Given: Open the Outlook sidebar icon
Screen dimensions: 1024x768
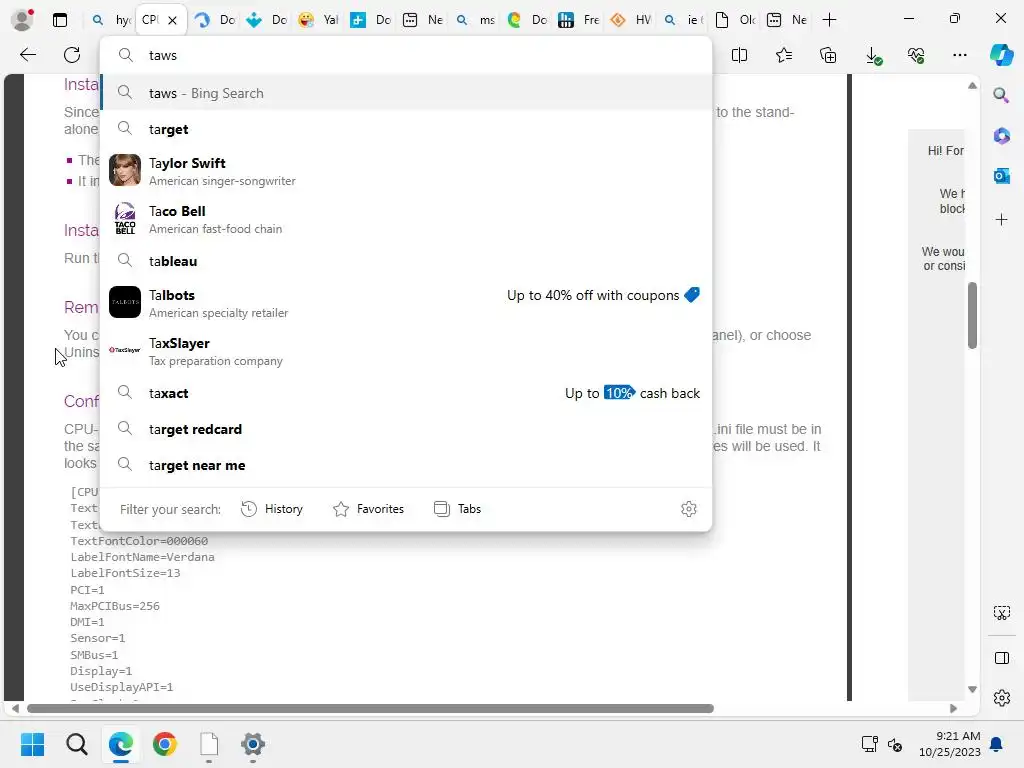Looking at the screenshot, I should (x=1001, y=176).
